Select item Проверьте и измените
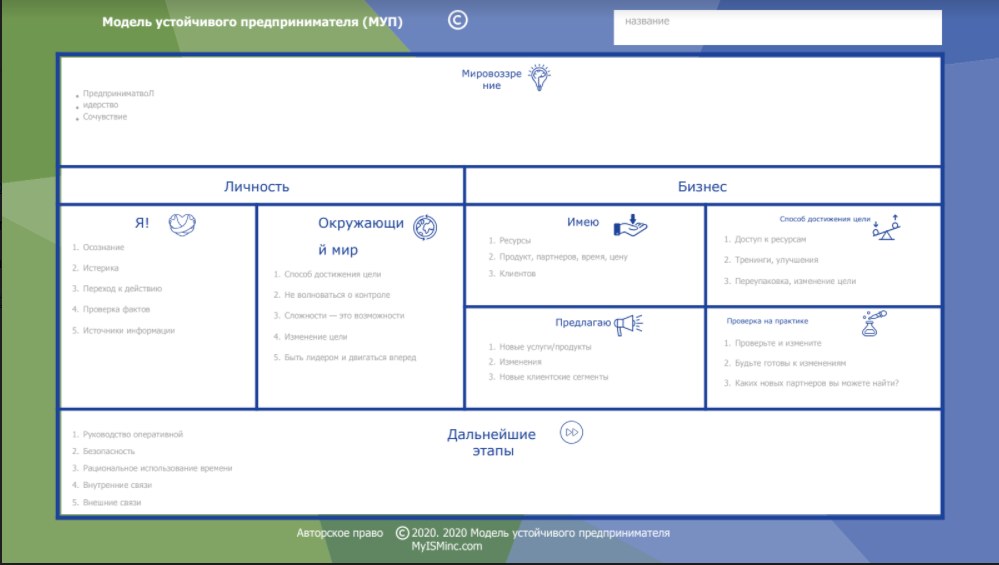The height and width of the screenshot is (565, 999). [x=778, y=343]
